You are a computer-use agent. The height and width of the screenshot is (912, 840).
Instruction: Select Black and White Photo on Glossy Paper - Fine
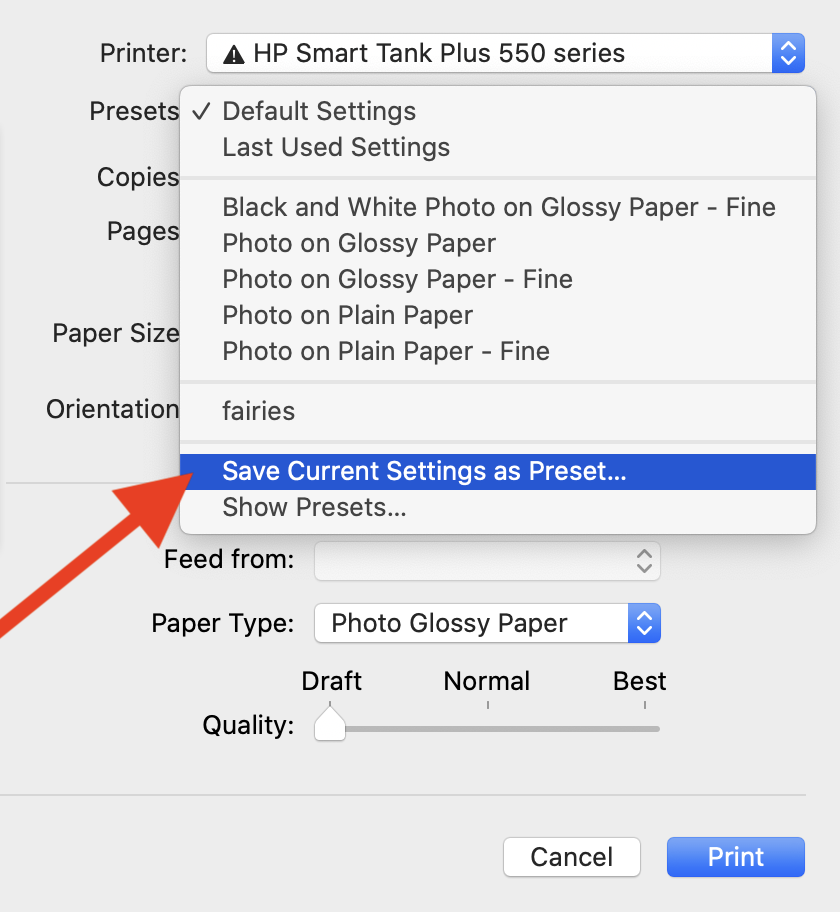498,207
